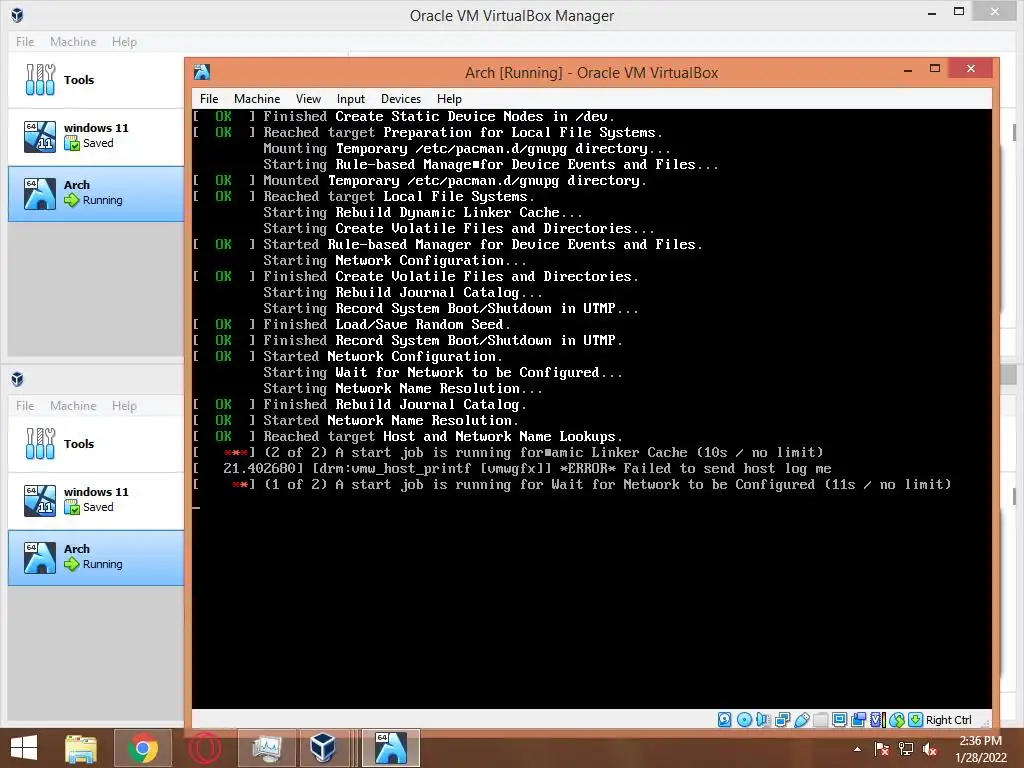Maximize the Arch VM window
Screen dimensions: 1024x768
point(935,69)
